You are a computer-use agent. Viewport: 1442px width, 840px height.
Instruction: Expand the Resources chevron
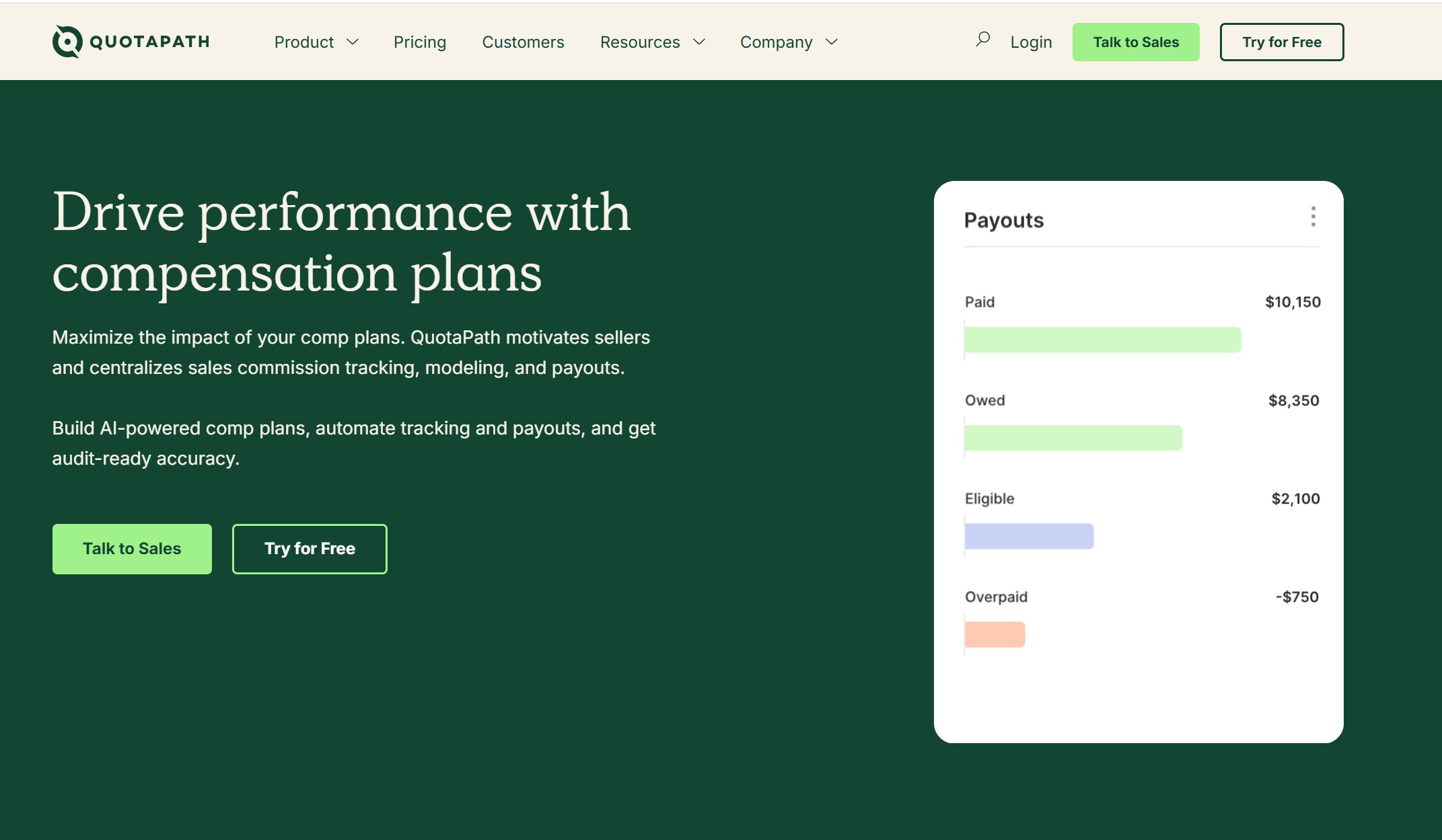(699, 42)
